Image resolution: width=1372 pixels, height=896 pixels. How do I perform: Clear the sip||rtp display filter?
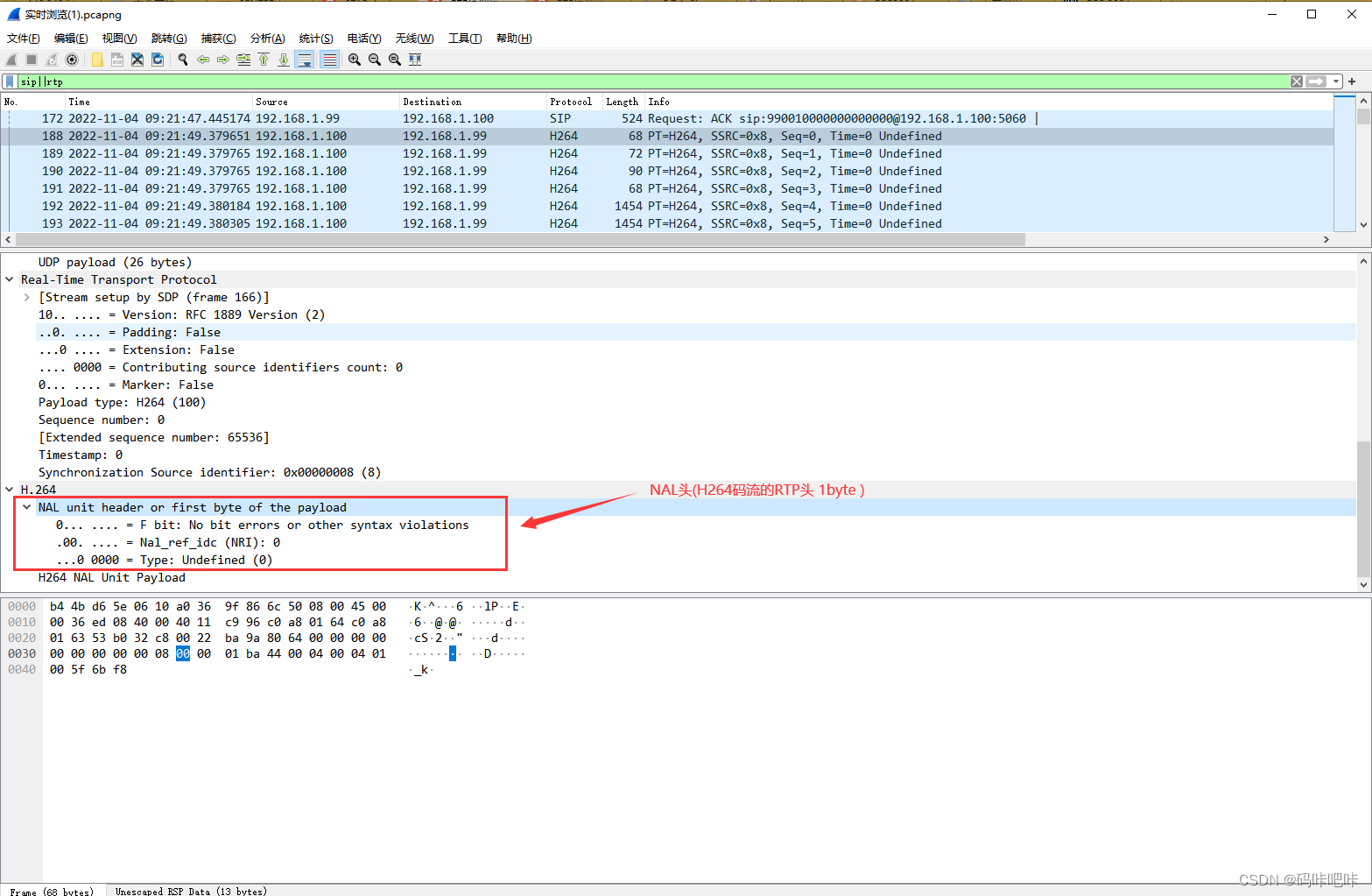(x=1296, y=81)
